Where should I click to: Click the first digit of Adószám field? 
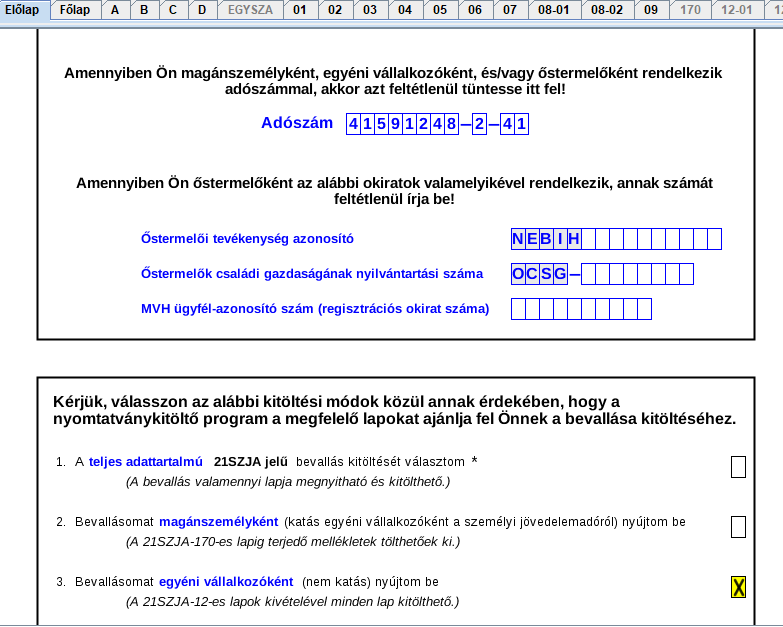353,124
